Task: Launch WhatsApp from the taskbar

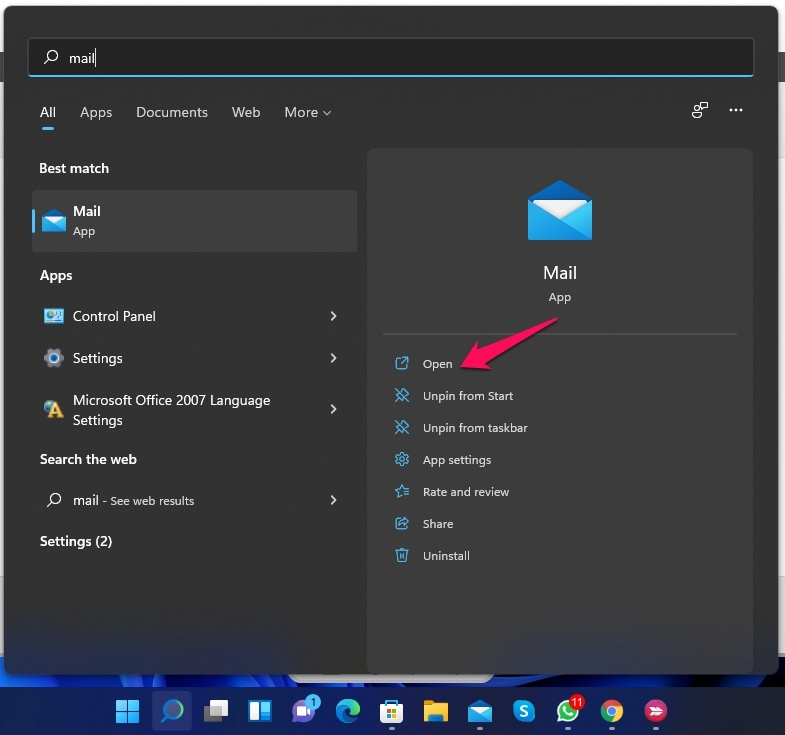Action: [x=568, y=711]
